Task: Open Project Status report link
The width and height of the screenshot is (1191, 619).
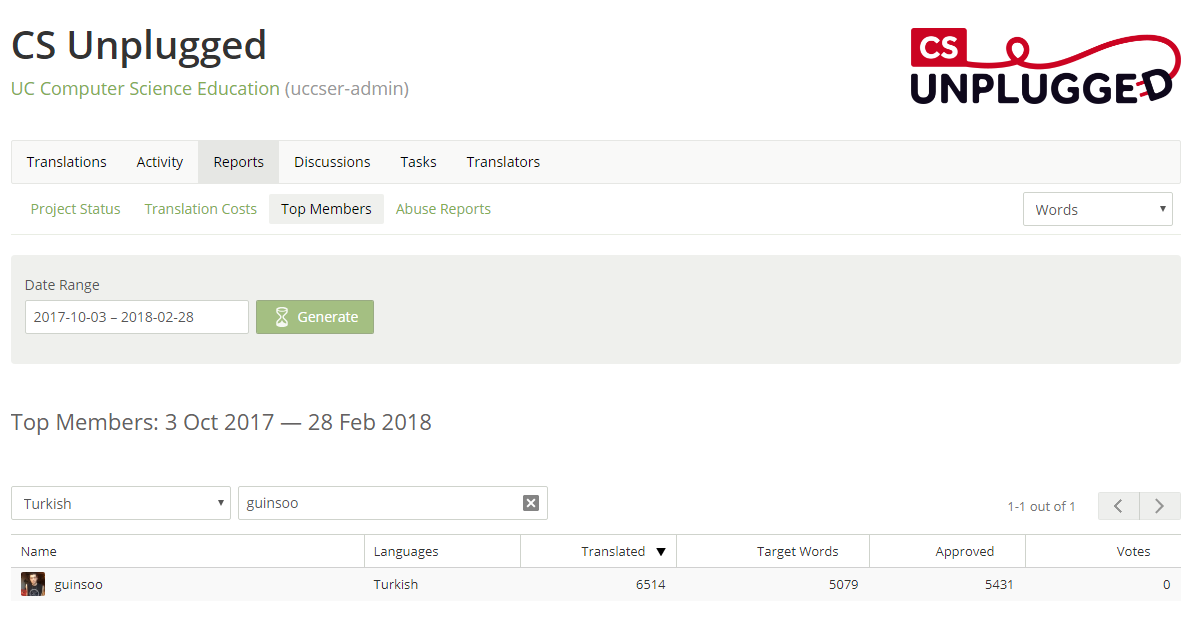Action: (75, 209)
